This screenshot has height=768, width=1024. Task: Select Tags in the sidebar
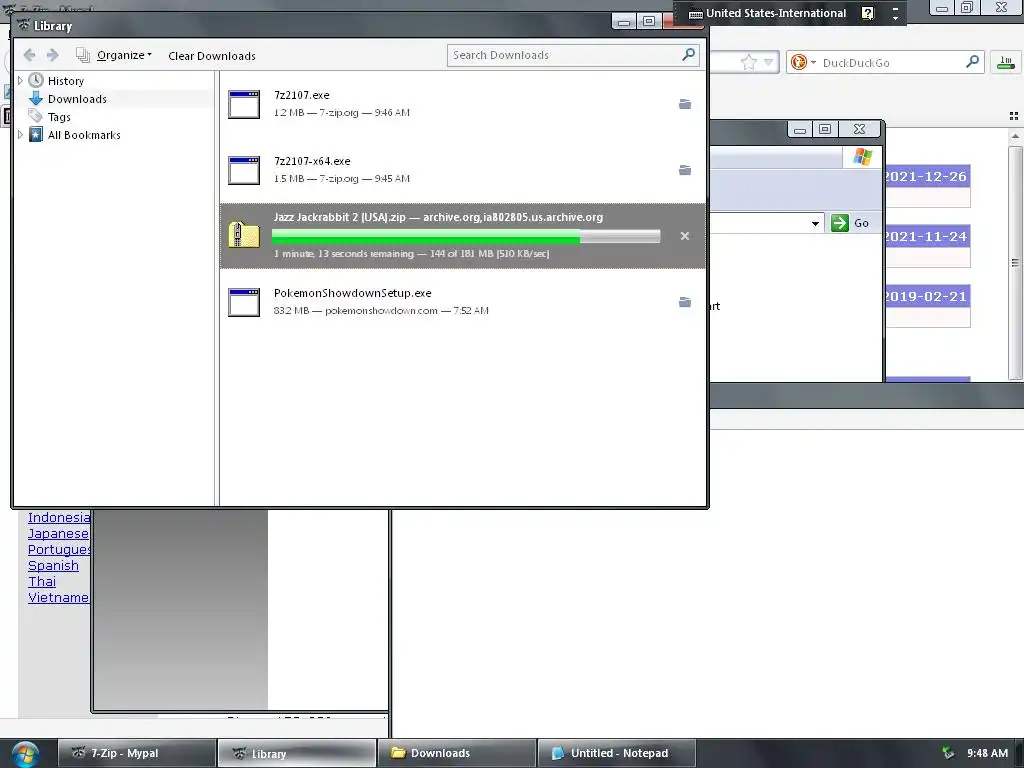59,117
